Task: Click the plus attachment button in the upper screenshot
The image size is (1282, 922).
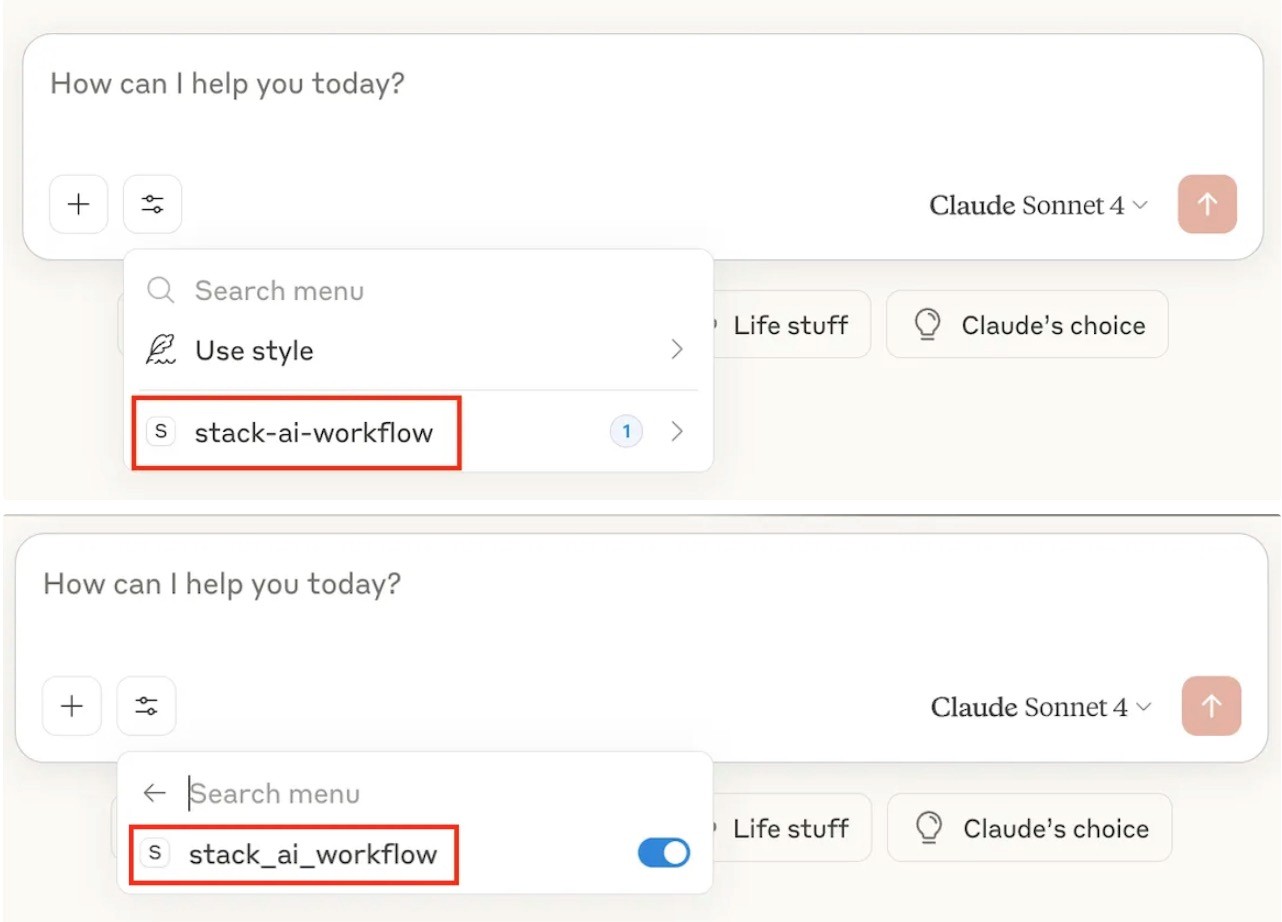Action: pos(78,204)
